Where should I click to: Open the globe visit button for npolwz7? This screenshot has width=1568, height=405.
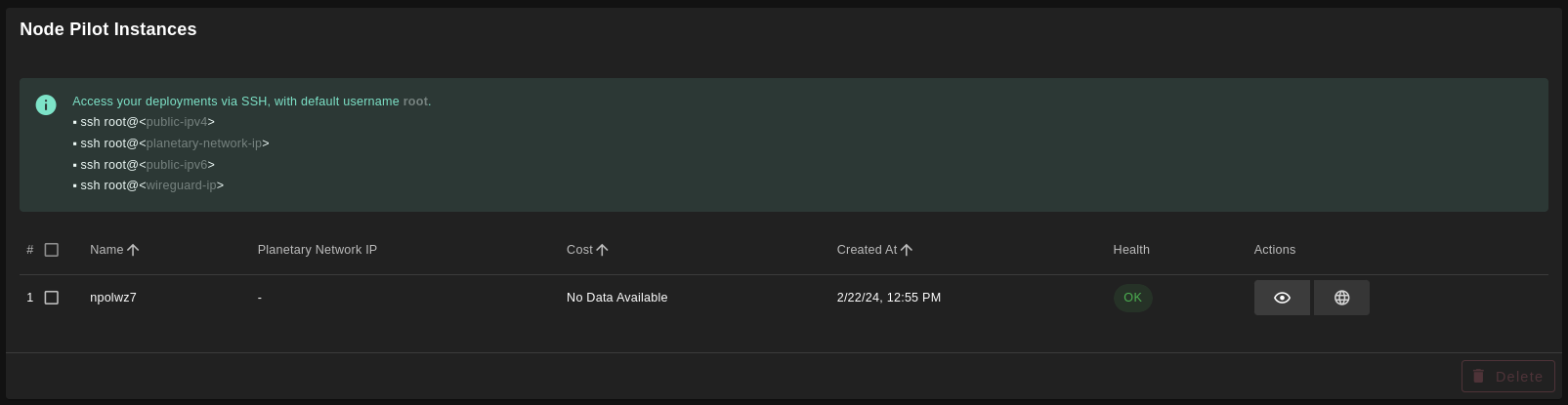[x=1341, y=298]
